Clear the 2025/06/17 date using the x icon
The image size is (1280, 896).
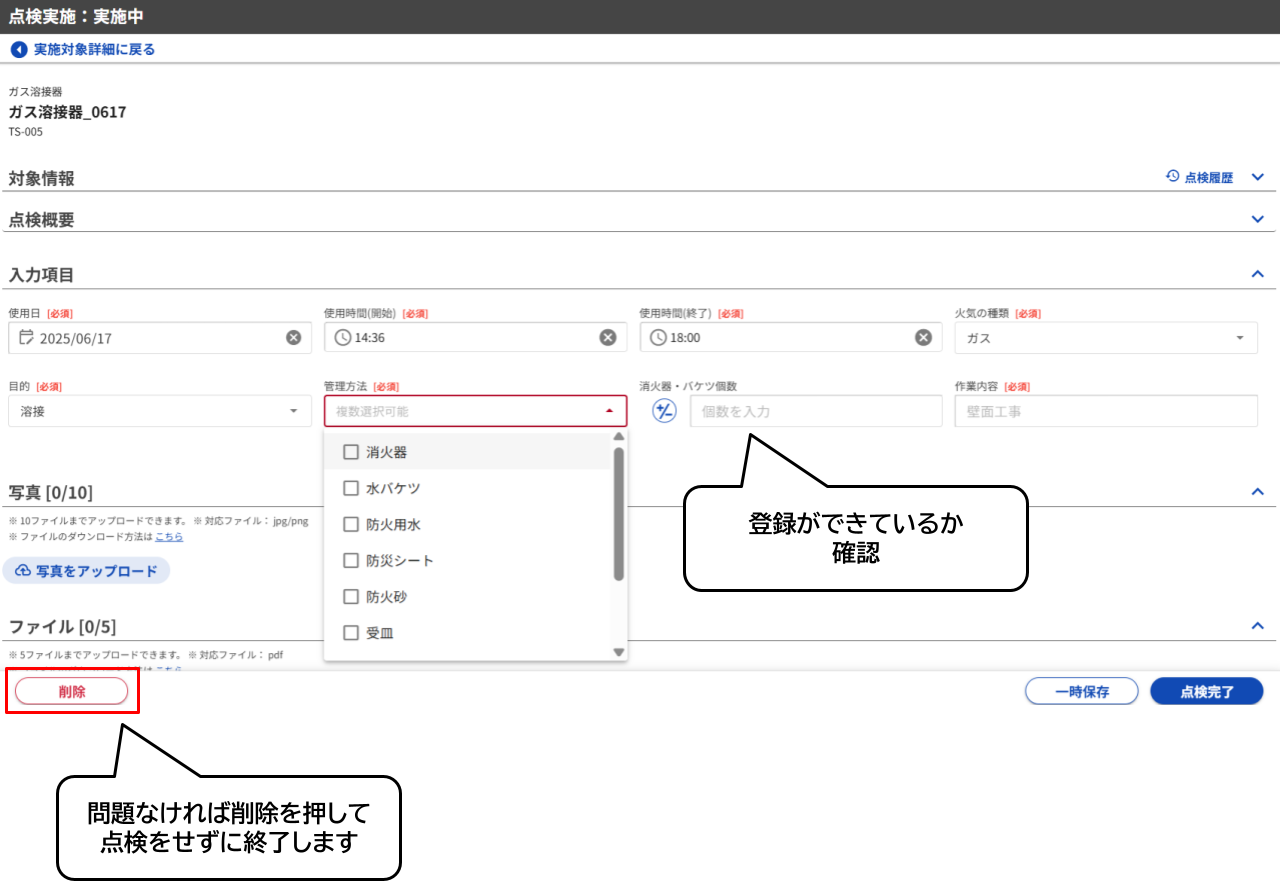pos(293,337)
